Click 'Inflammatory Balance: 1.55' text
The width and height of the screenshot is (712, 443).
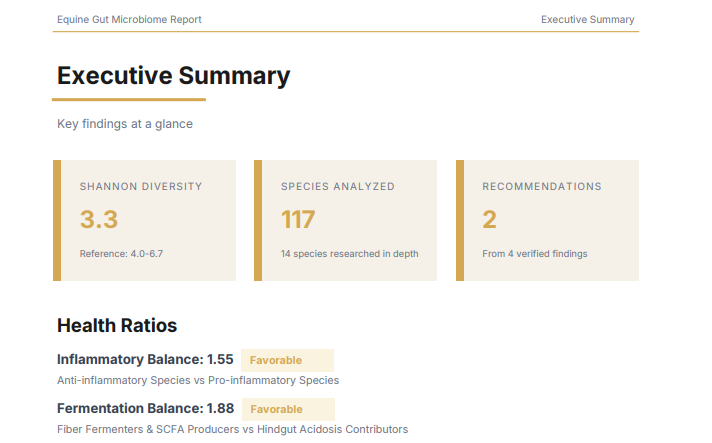pos(145,359)
